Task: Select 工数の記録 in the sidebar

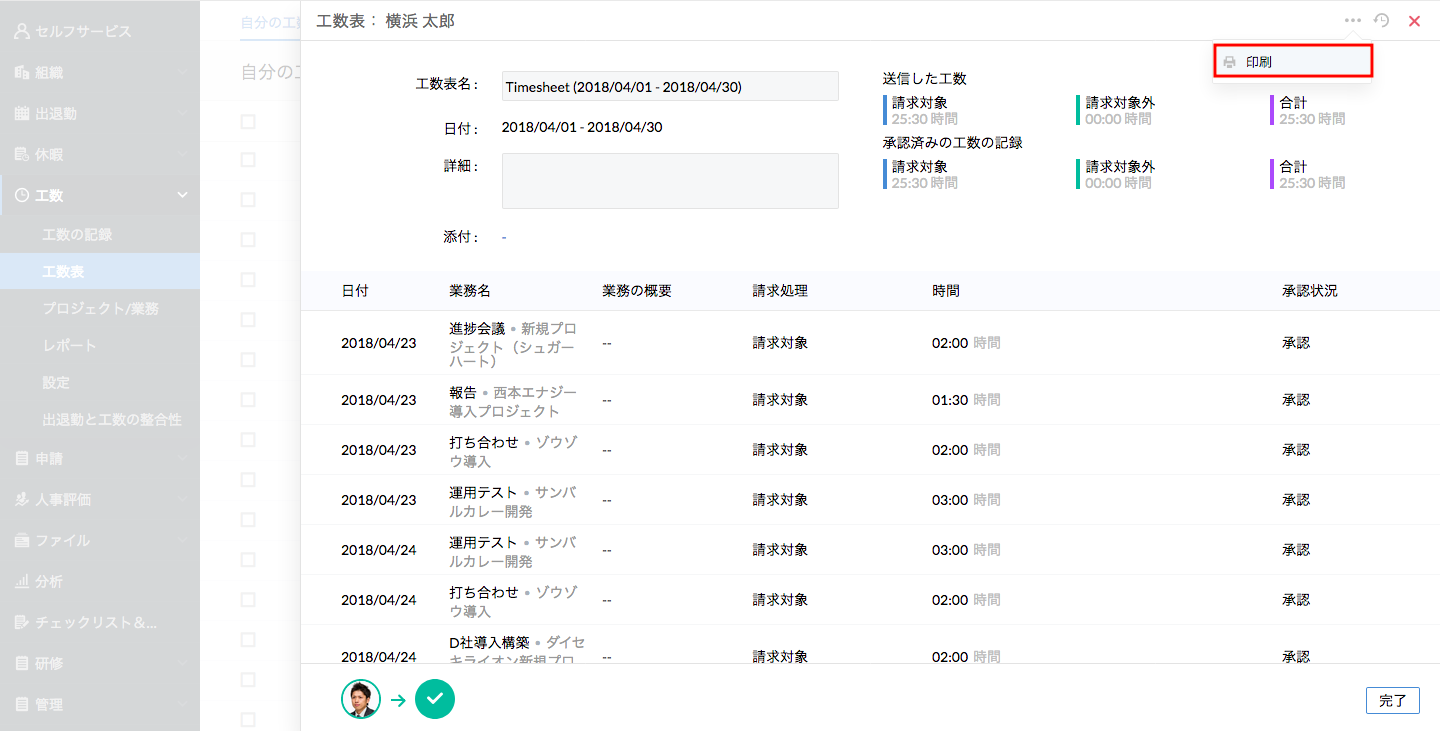Action: tap(77, 235)
